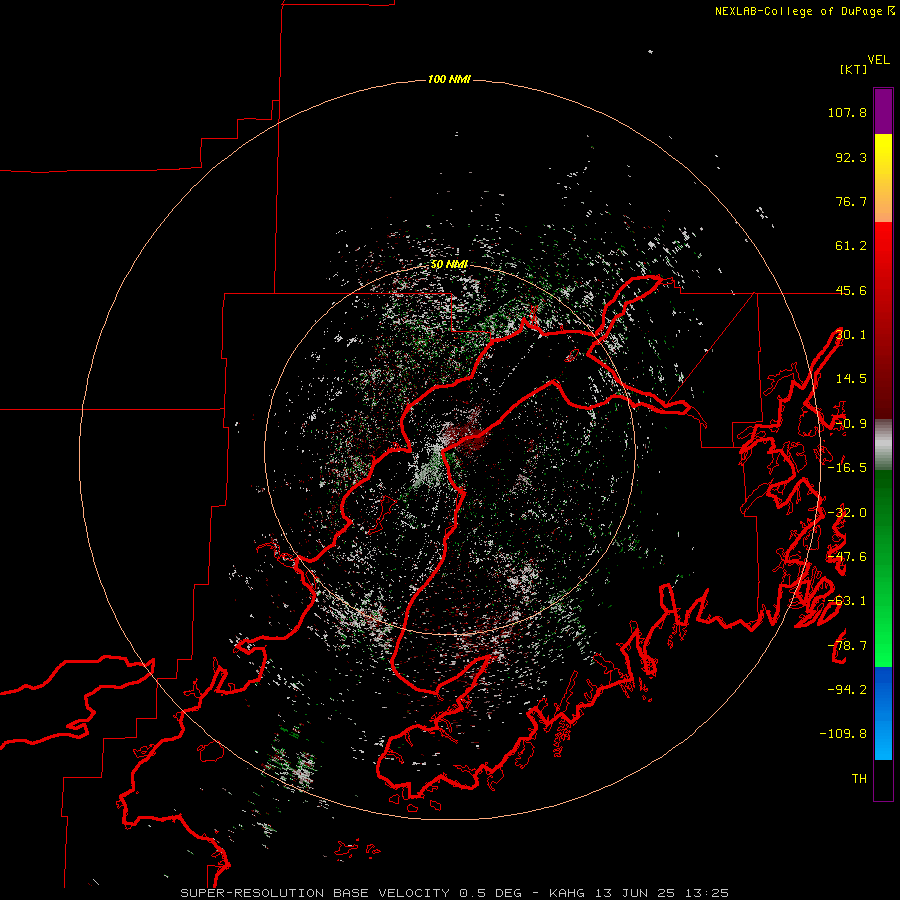Click the 76.7 velocity scale value
This screenshot has height=900, width=900.
(851, 201)
